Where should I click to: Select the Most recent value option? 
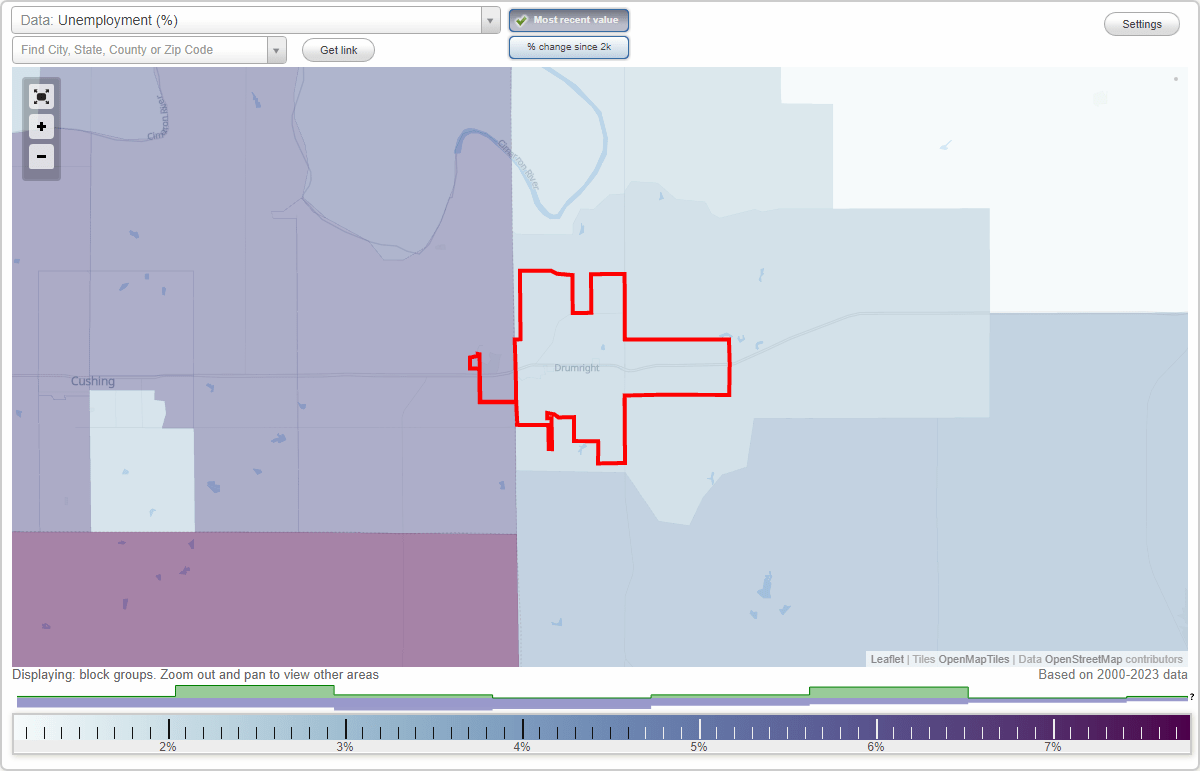click(x=569, y=20)
